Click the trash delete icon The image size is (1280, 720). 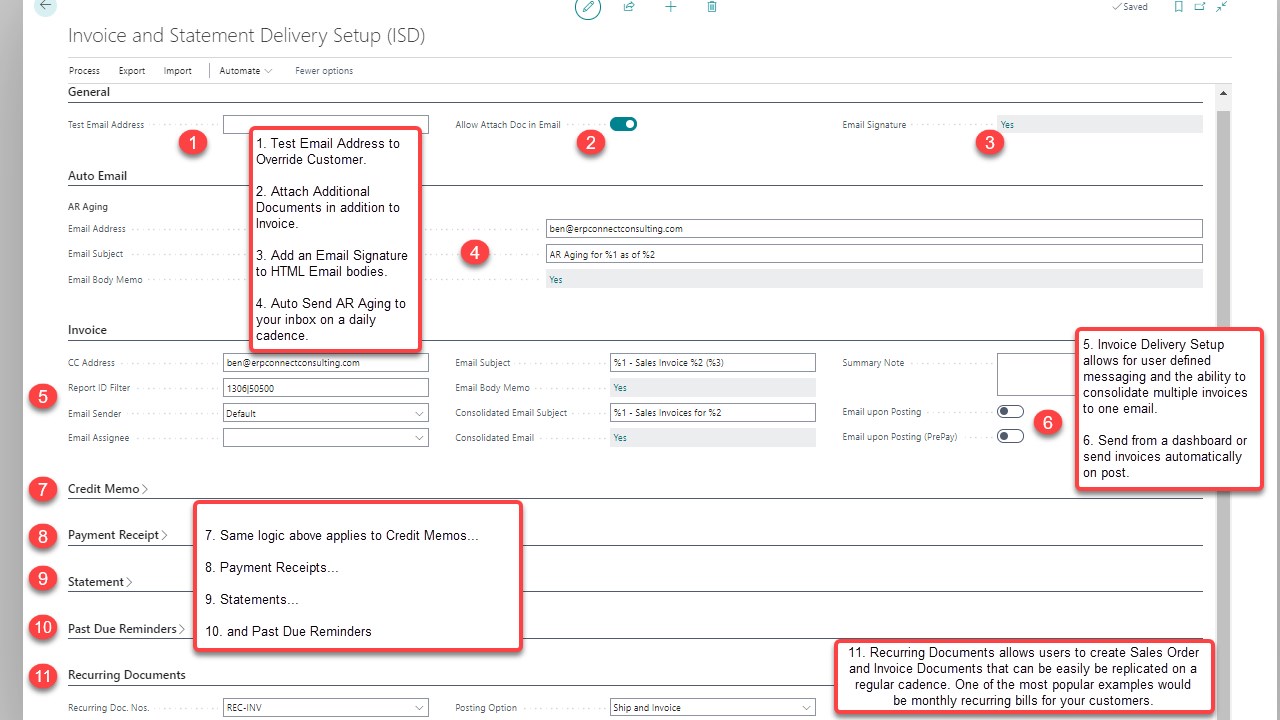tap(712, 7)
